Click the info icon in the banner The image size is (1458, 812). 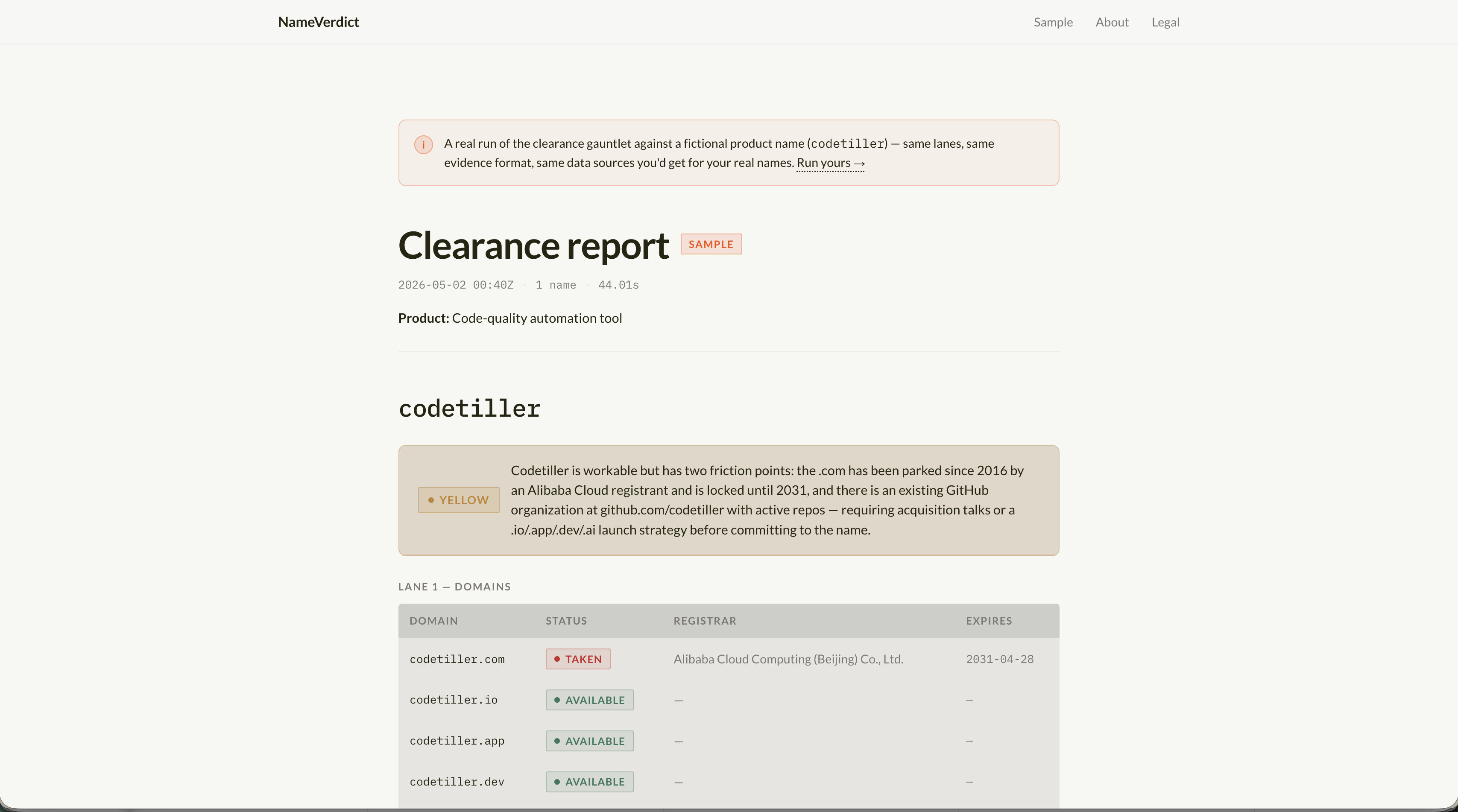tap(423, 145)
